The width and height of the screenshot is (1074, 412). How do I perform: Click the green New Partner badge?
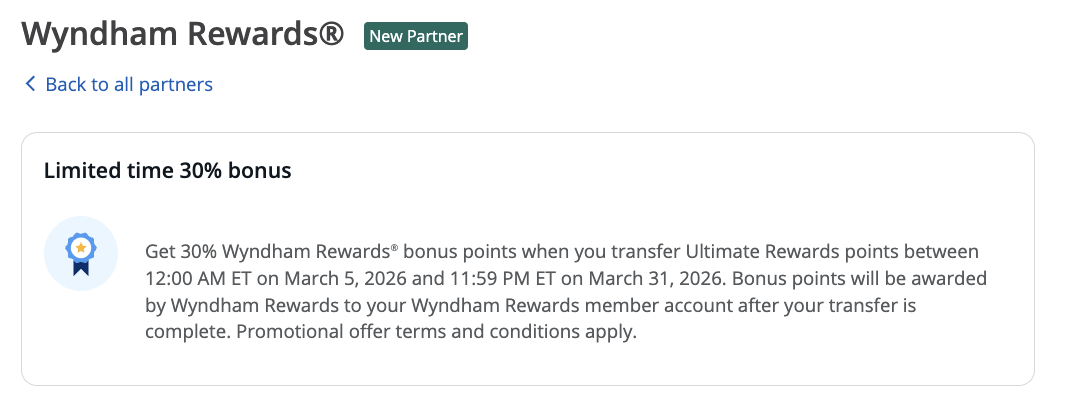(x=416, y=36)
